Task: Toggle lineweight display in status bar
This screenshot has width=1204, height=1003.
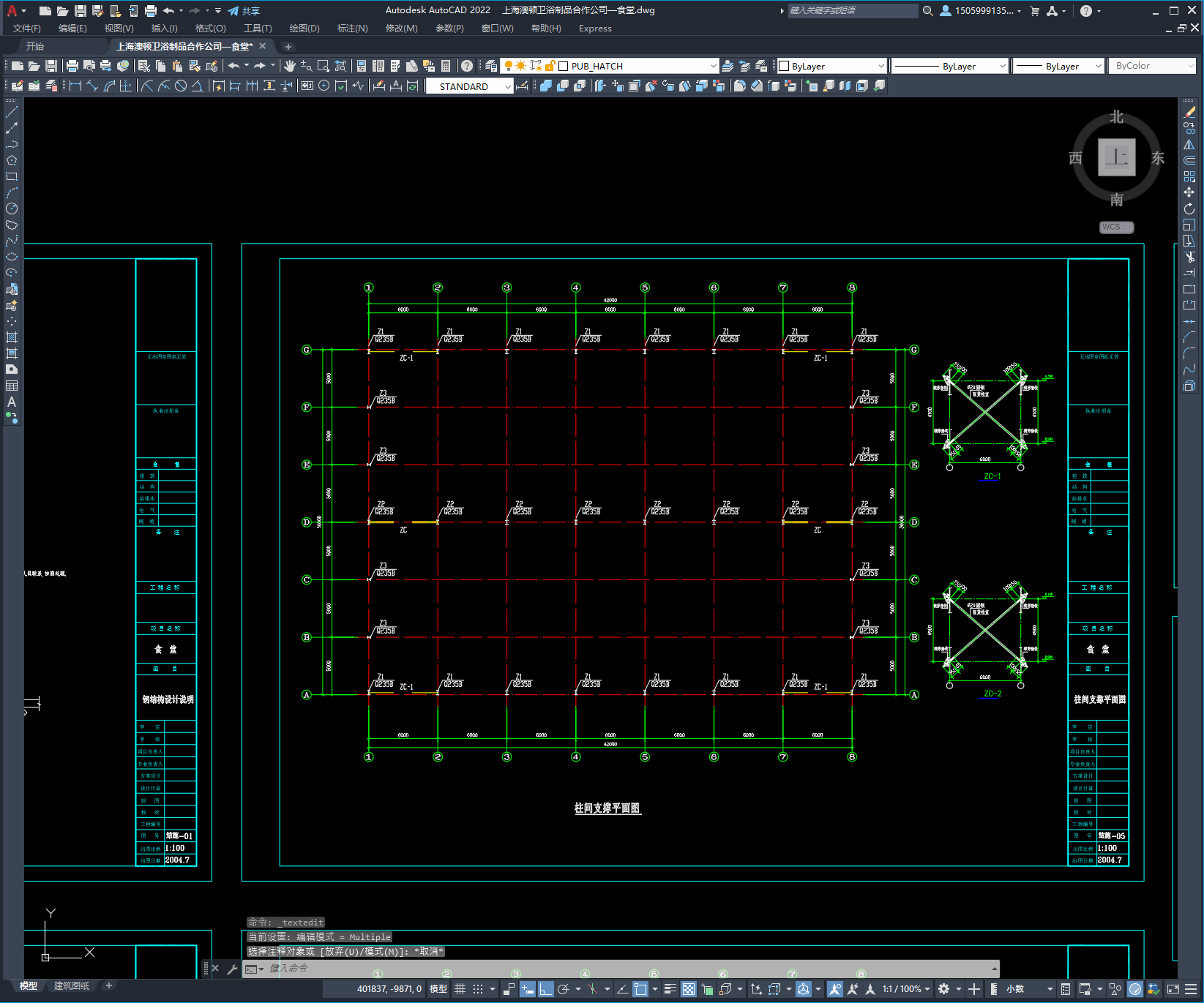Action: [x=670, y=989]
